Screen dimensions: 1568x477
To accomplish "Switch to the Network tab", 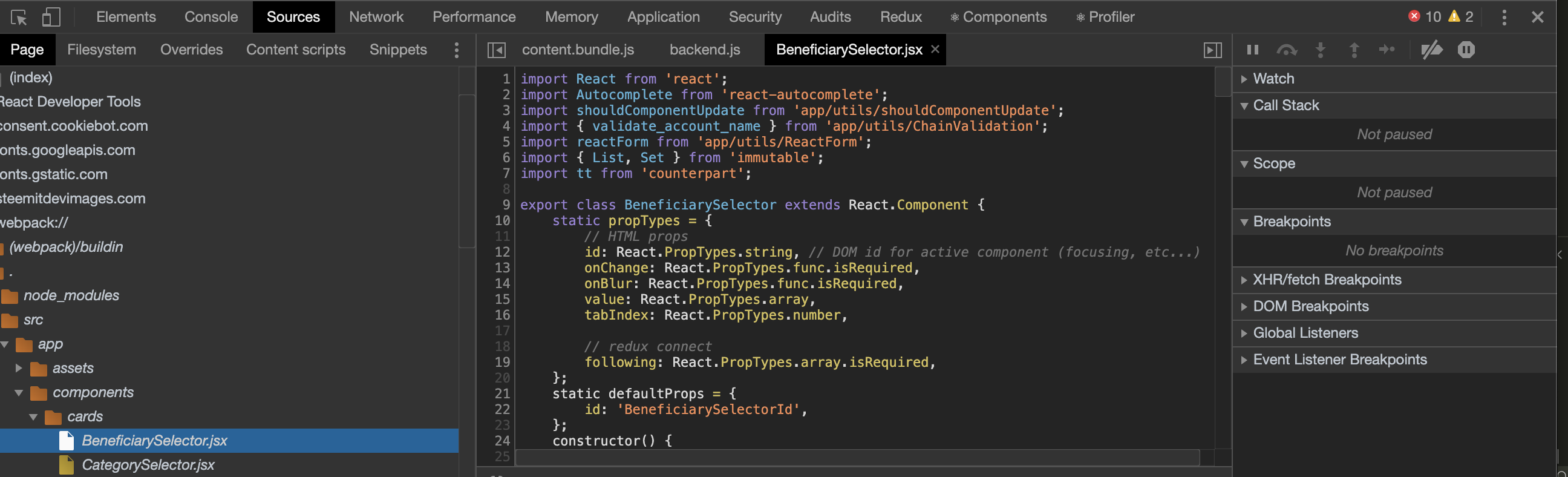I will (x=376, y=17).
